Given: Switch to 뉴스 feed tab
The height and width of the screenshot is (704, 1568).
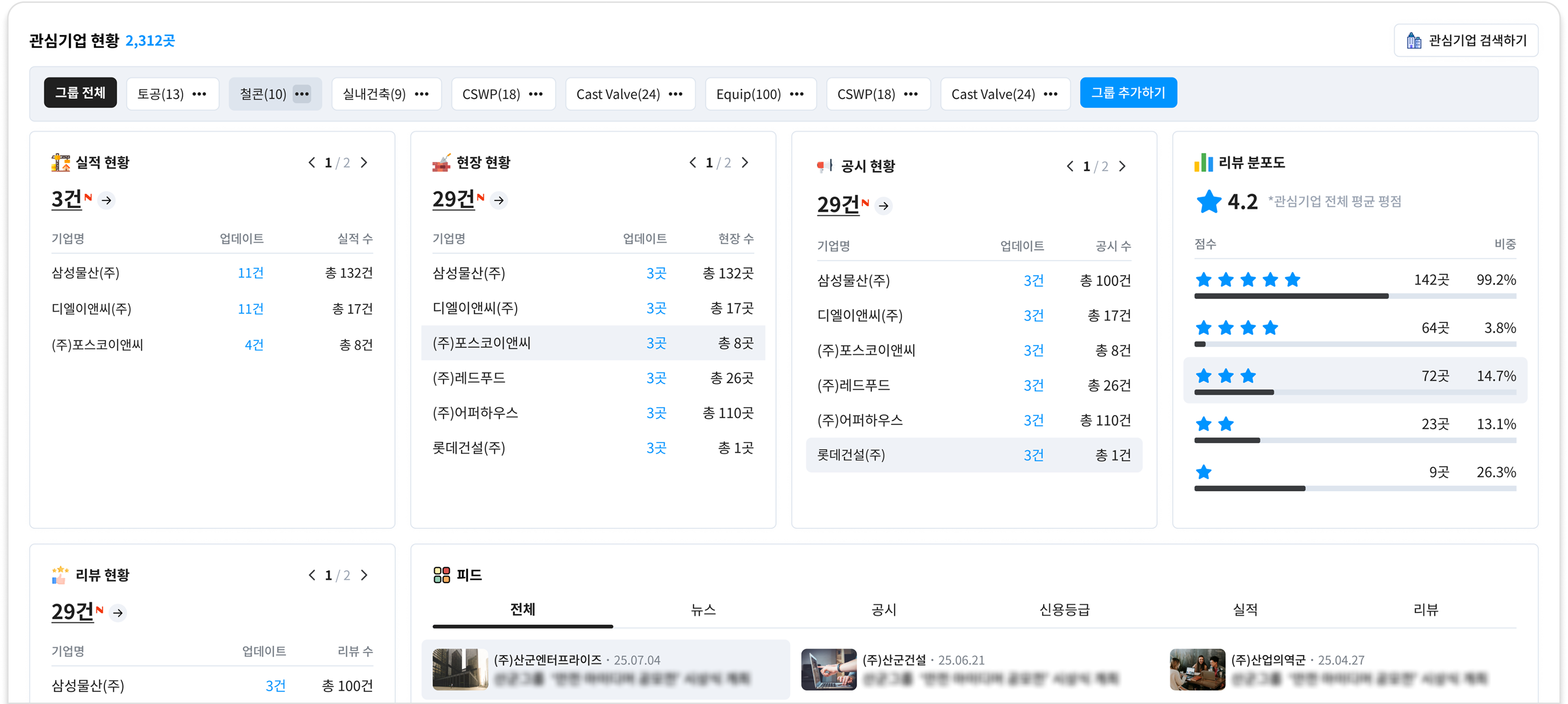Looking at the screenshot, I should (703, 610).
